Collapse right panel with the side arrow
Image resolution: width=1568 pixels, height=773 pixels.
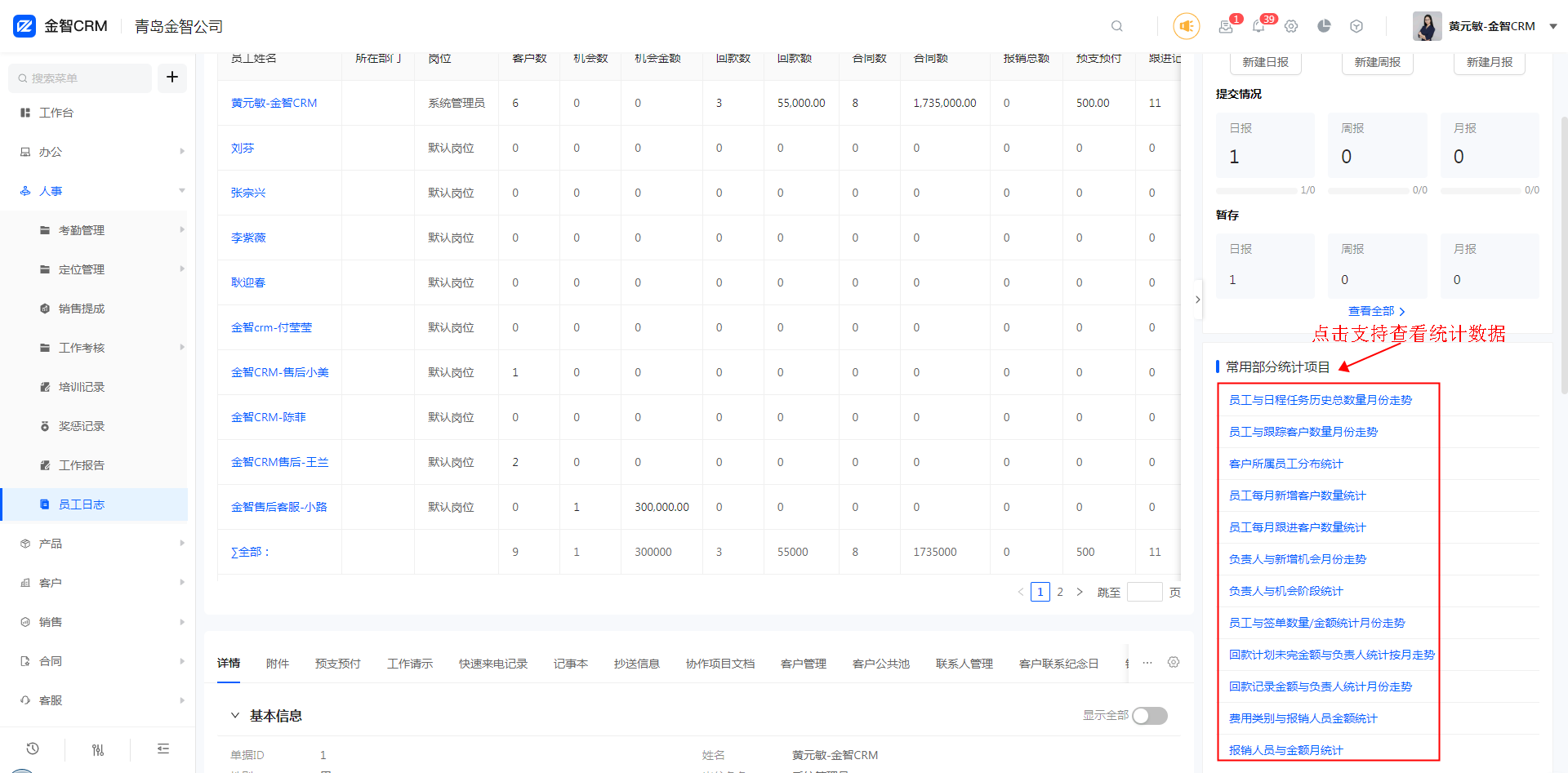point(1197,300)
